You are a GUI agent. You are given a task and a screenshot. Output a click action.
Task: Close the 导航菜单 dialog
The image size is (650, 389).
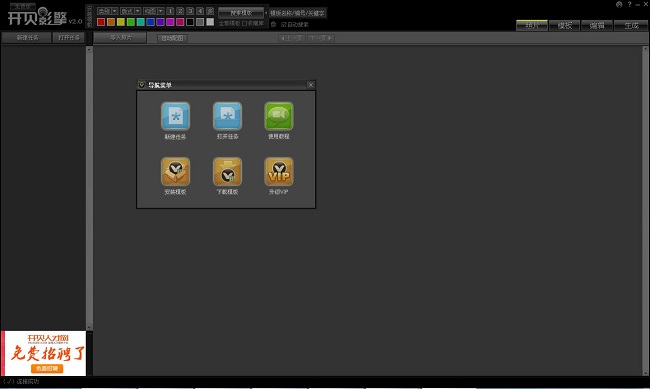311,85
